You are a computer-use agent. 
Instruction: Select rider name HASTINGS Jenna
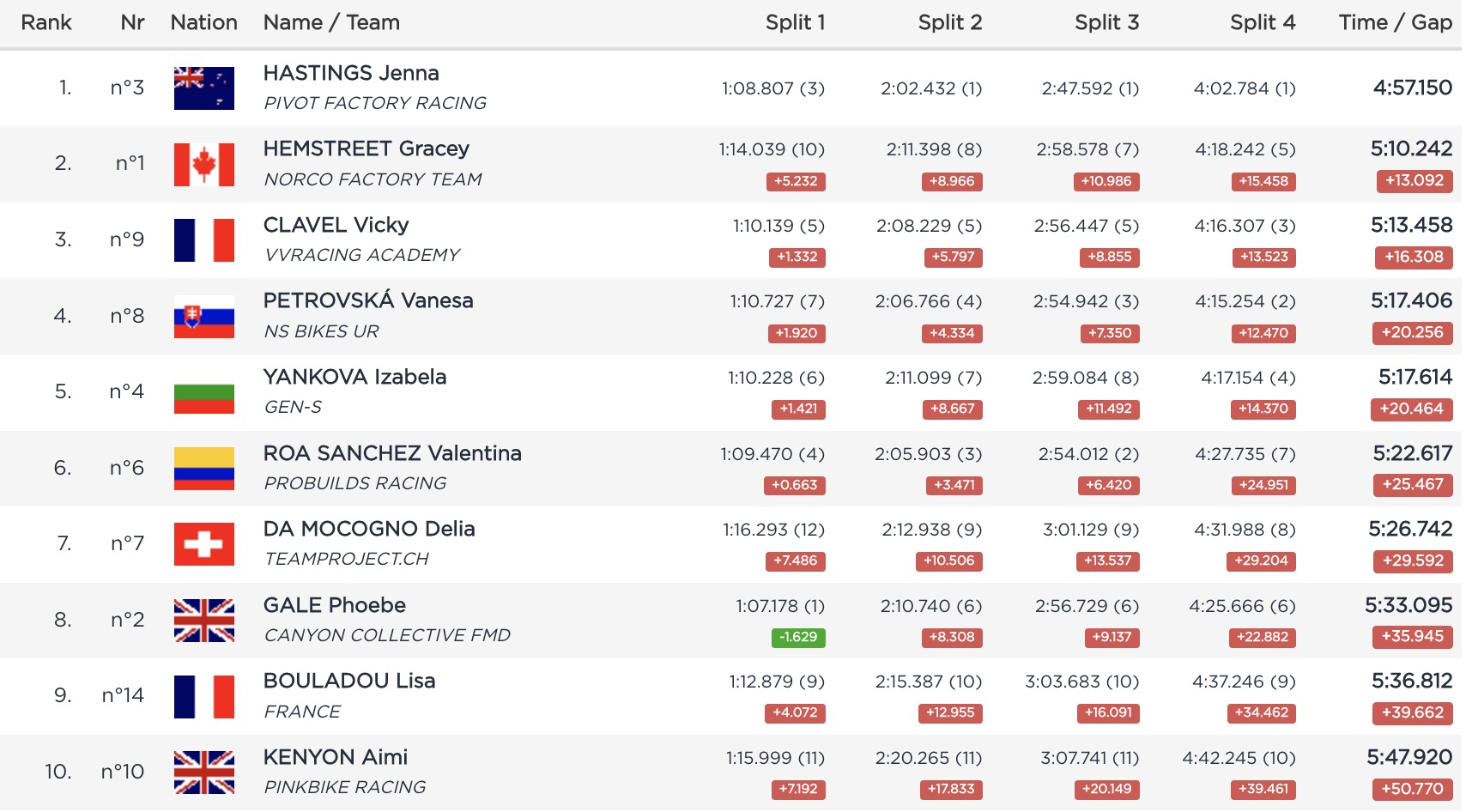tap(351, 73)
